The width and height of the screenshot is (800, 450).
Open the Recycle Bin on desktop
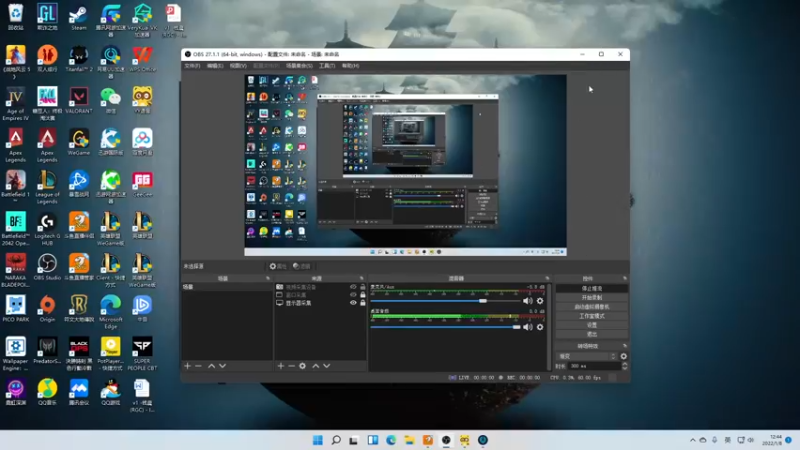pyautogui.click(x=15, y=17)
